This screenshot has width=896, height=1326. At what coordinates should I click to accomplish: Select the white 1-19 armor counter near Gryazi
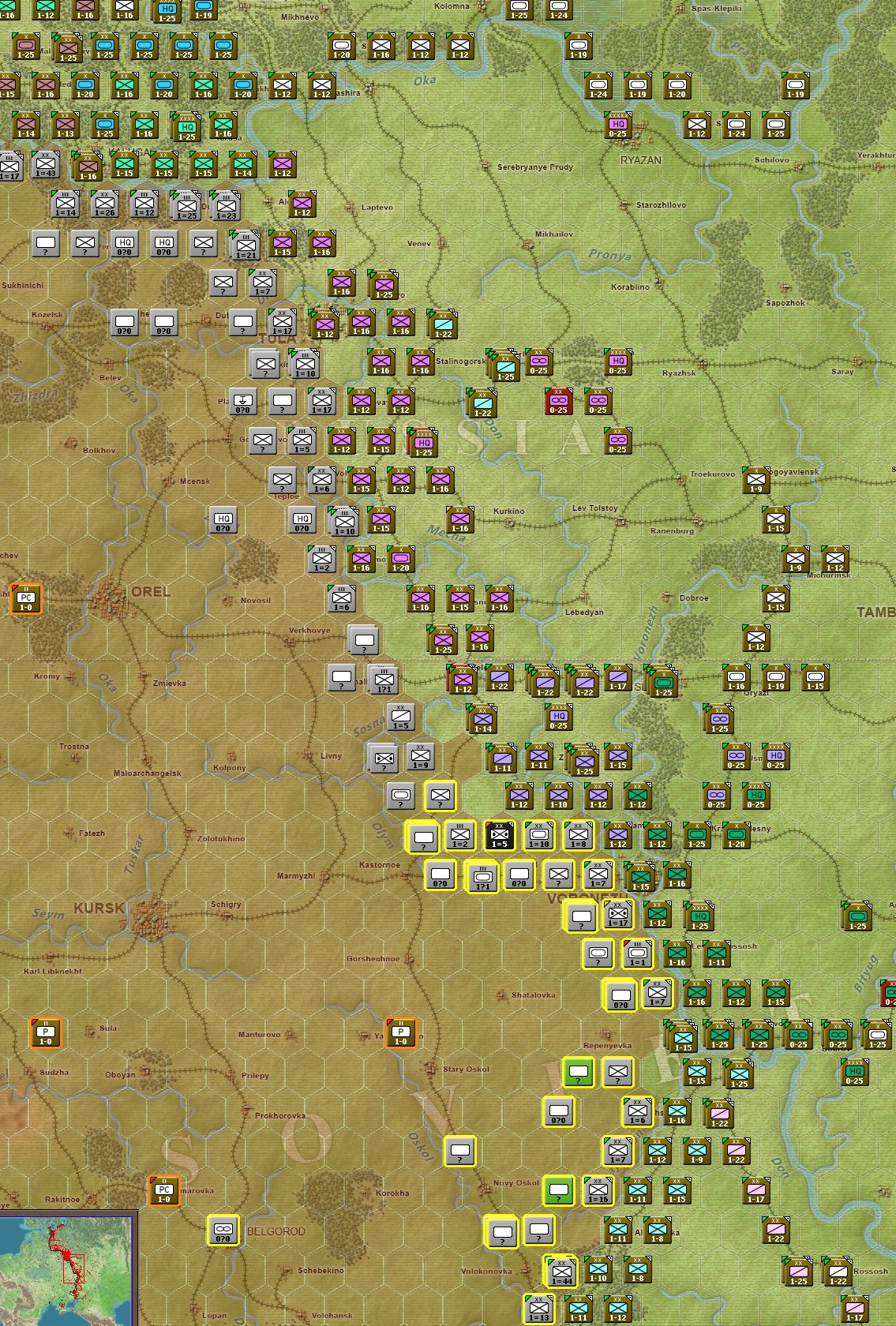coord(775,677)
